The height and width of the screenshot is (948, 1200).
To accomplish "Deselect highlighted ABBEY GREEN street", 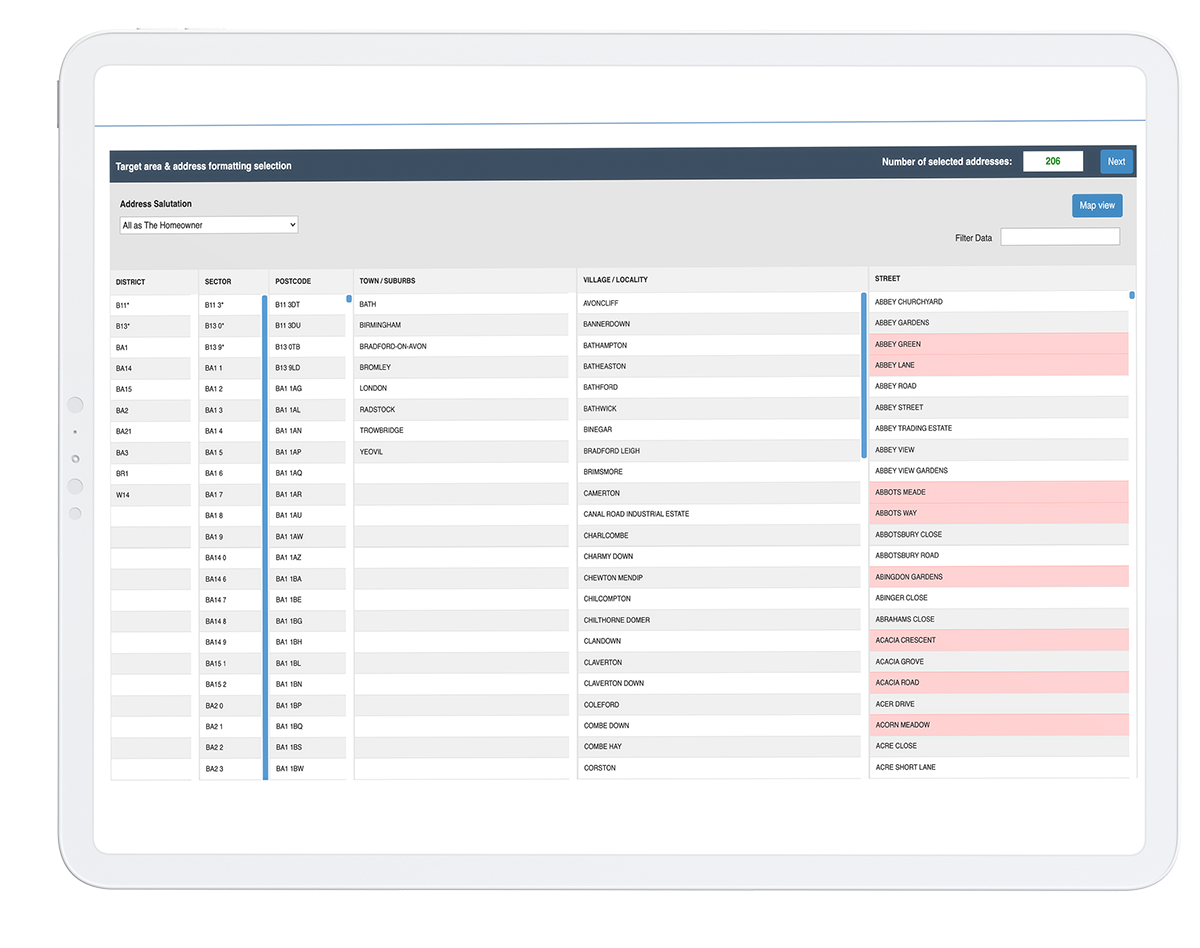I will 998,345.
